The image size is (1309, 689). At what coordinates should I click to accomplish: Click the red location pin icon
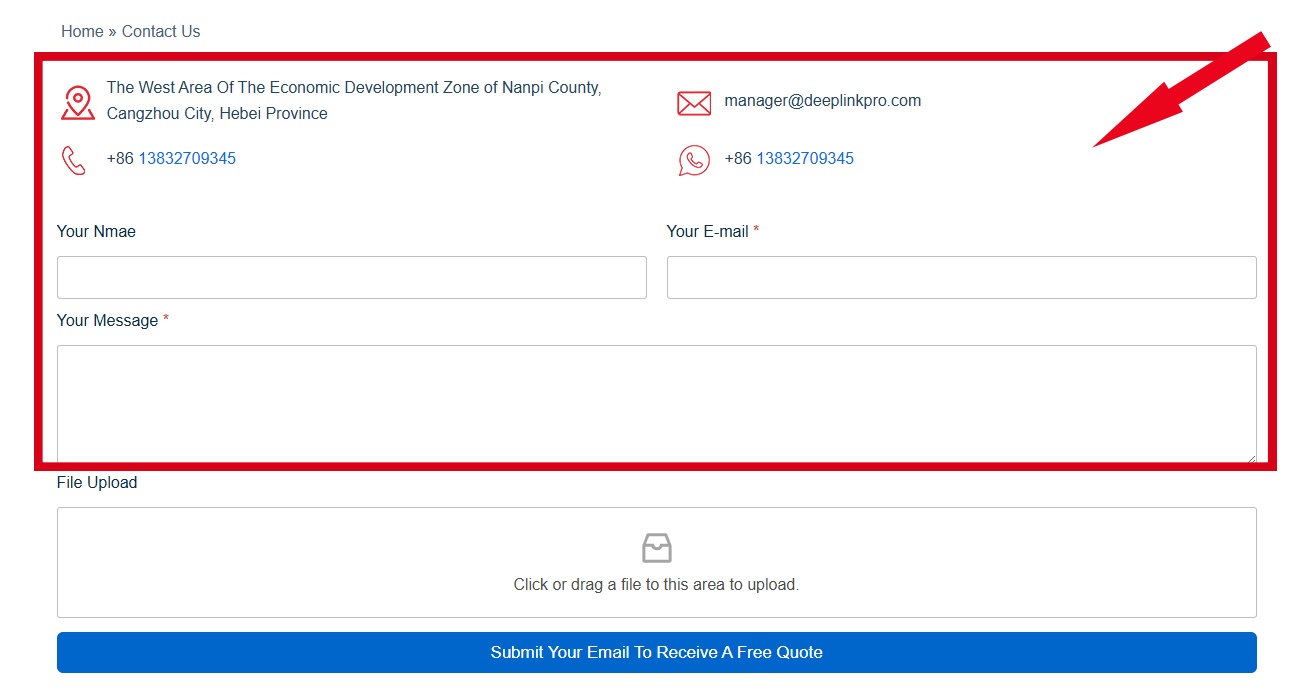[78, 102]
